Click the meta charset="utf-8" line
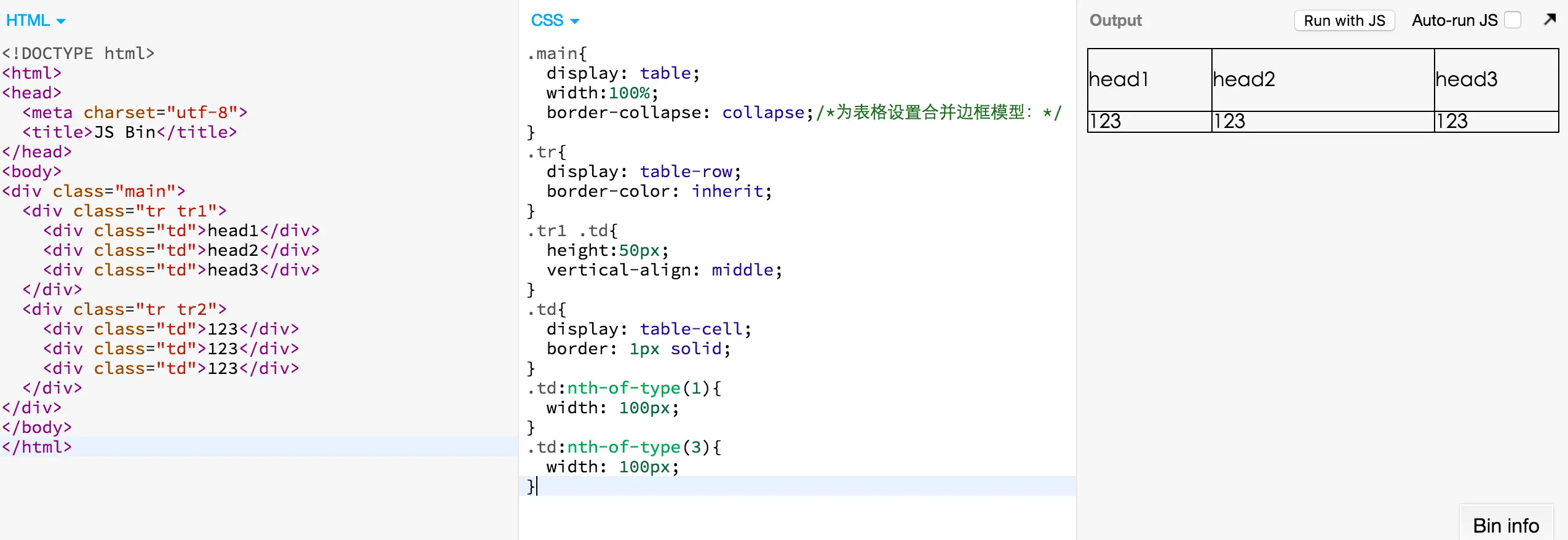 (x=135, y=113)
